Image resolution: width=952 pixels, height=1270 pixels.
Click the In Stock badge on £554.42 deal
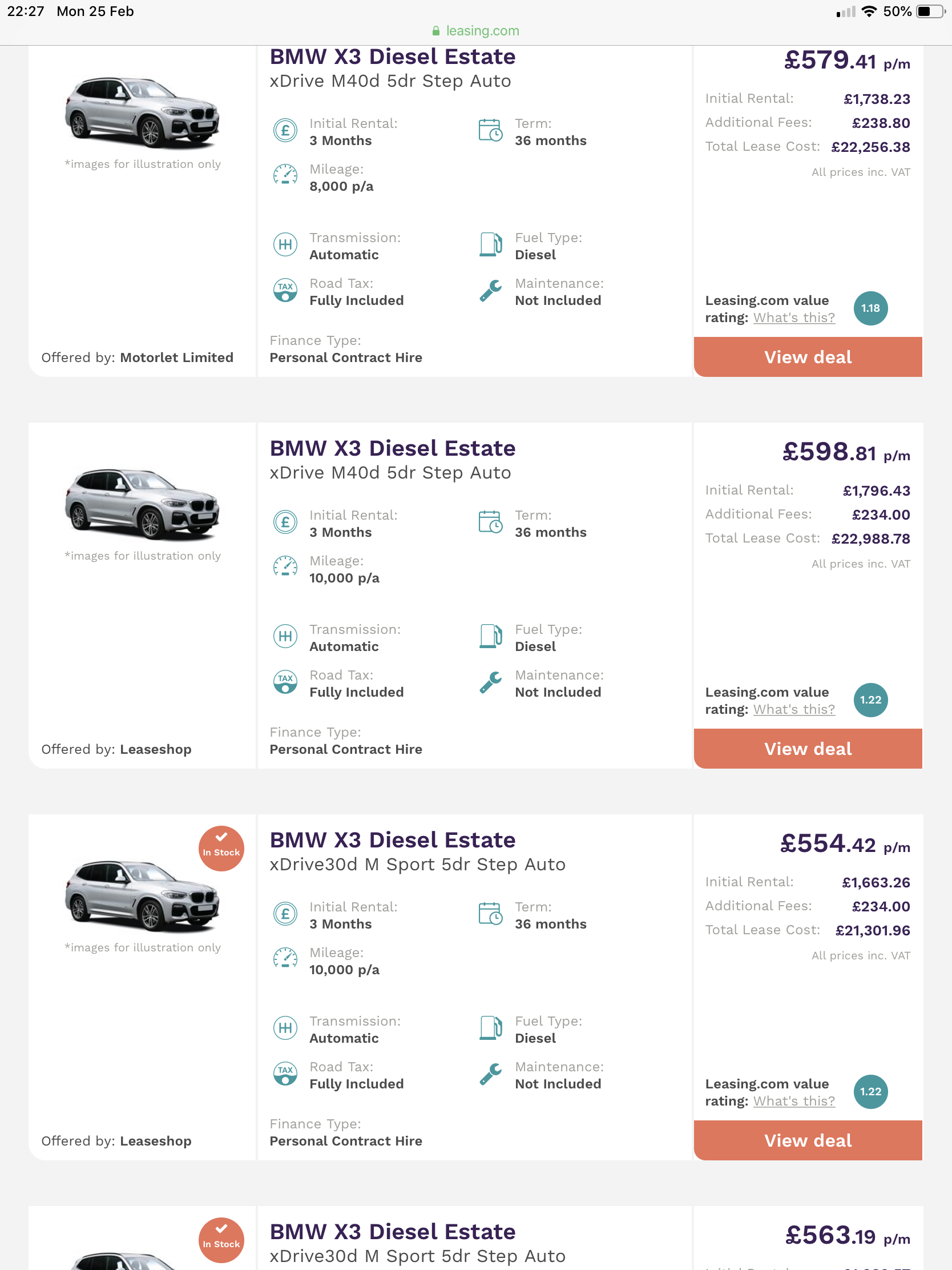pyautogui.click(x=221, y=849)
